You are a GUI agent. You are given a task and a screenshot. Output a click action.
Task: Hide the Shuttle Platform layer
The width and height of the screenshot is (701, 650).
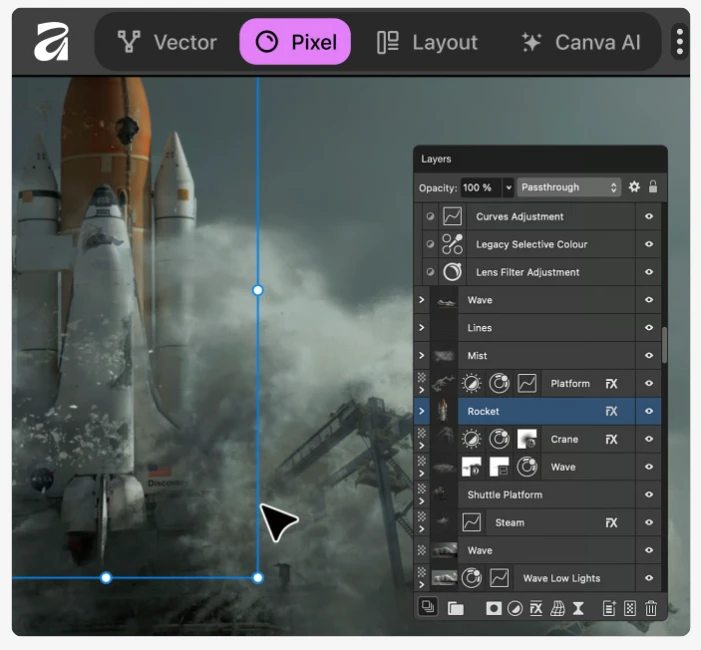pyautogui.click(x=649, y=494)
